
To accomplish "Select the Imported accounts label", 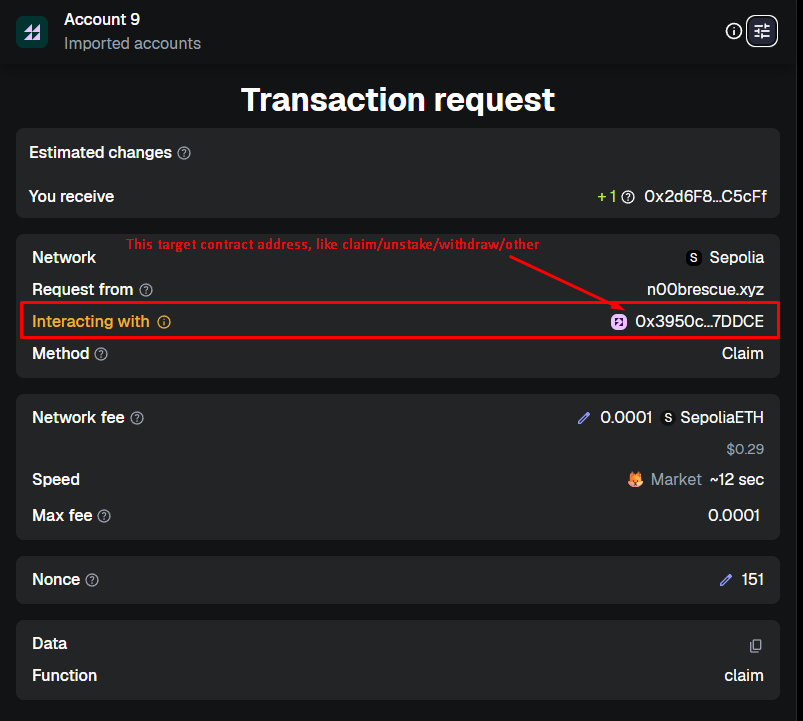I will coord(132,44).
